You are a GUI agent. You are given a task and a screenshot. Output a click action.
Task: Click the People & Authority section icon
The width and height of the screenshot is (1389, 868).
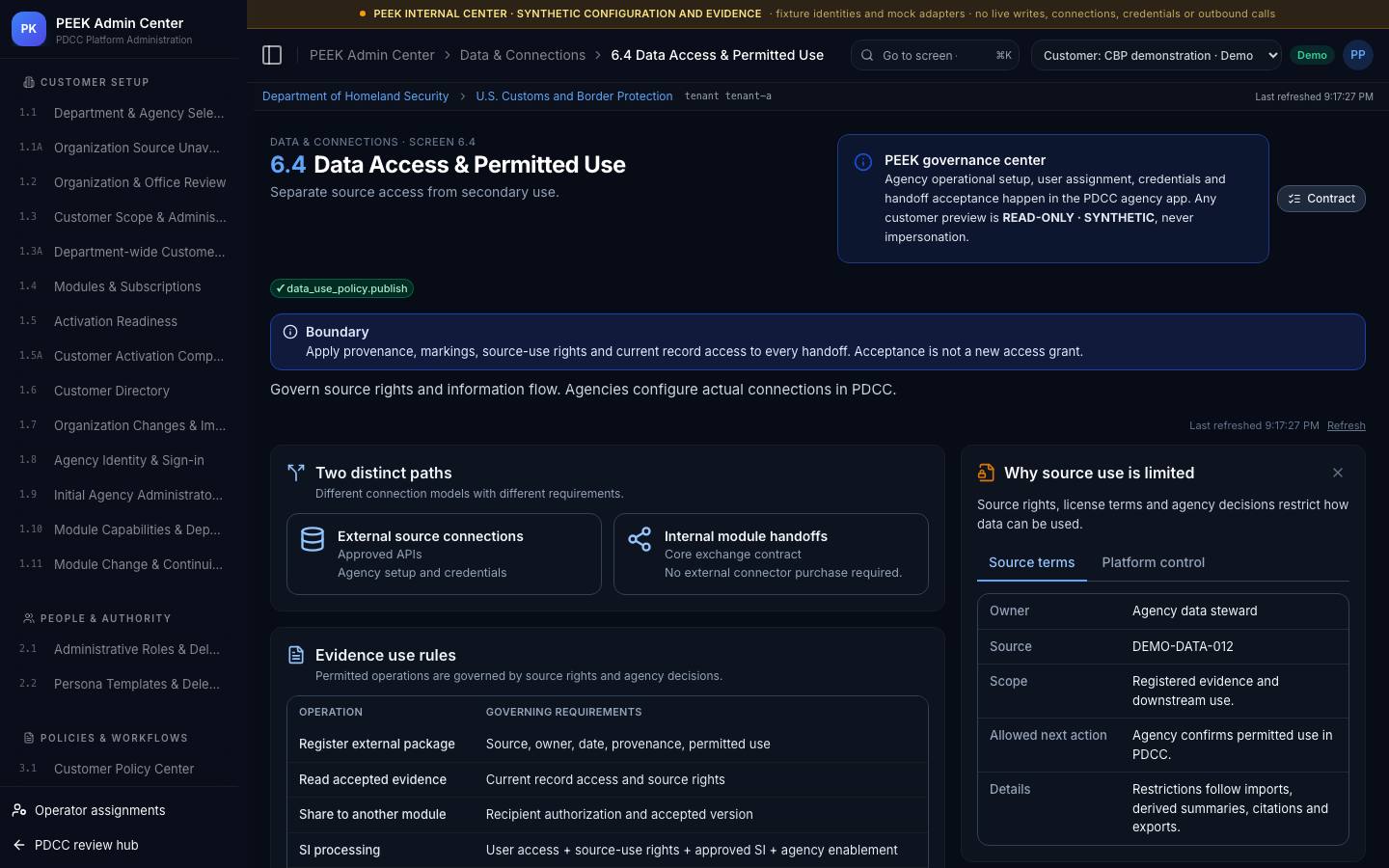pos(28,618)
